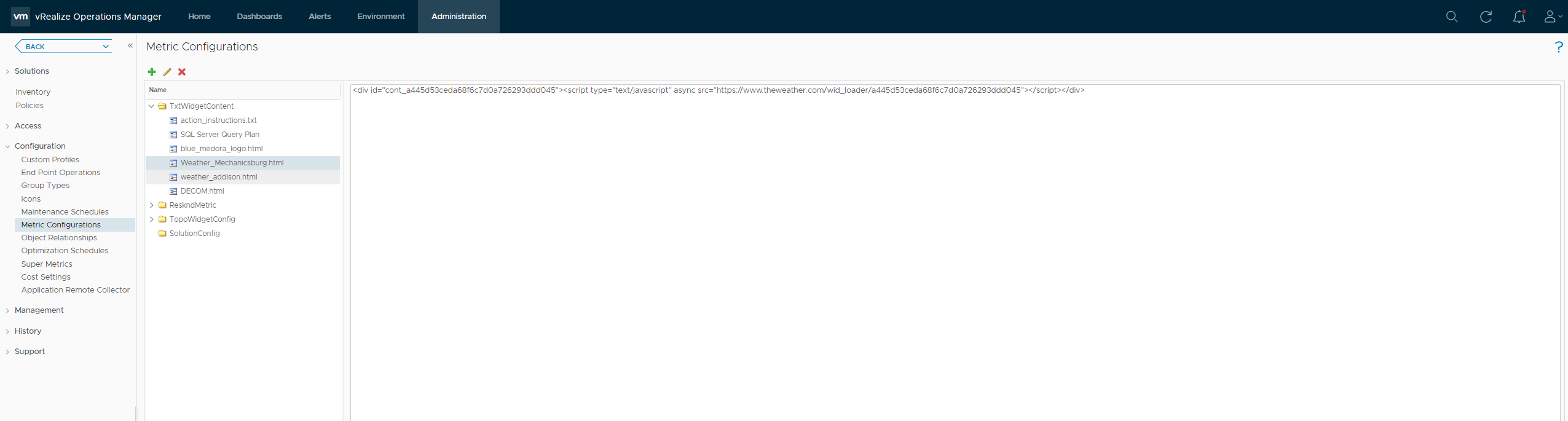Open Maintenance Schedules in the sidebar
1568x421 pixels.
tap(65, 212)
